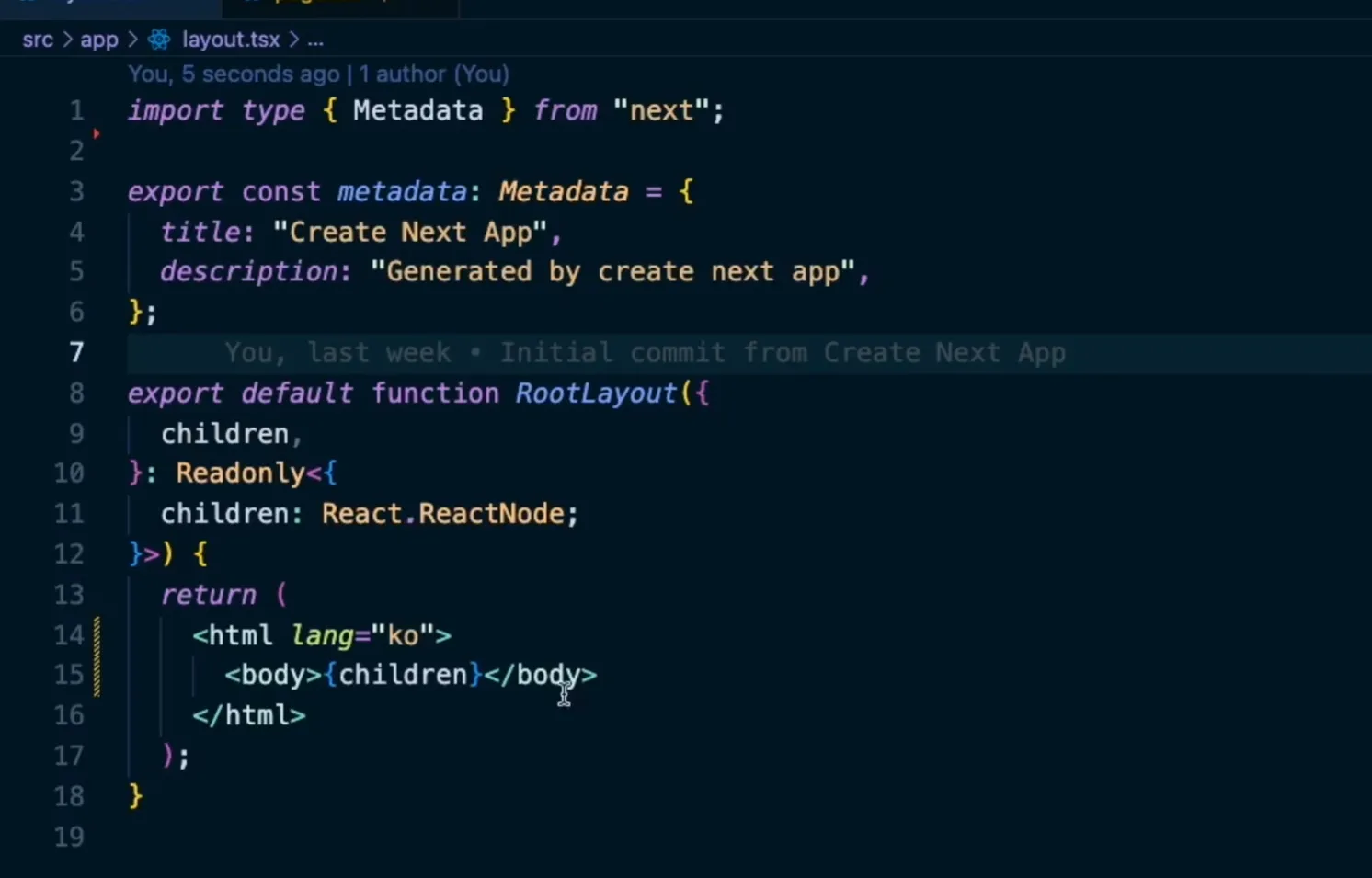Screen dimensions: 1372x878
Task: Select line number 8 in the gutter
Action: [76, 393]
